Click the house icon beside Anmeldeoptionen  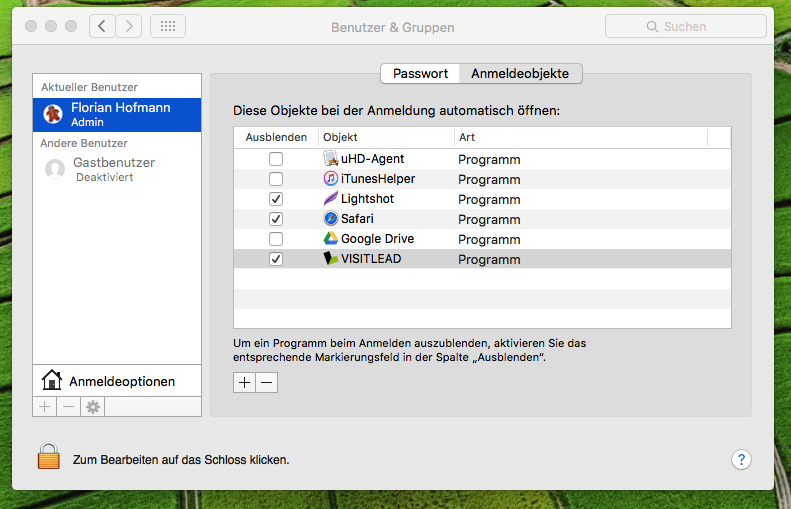tap(51, 380)
